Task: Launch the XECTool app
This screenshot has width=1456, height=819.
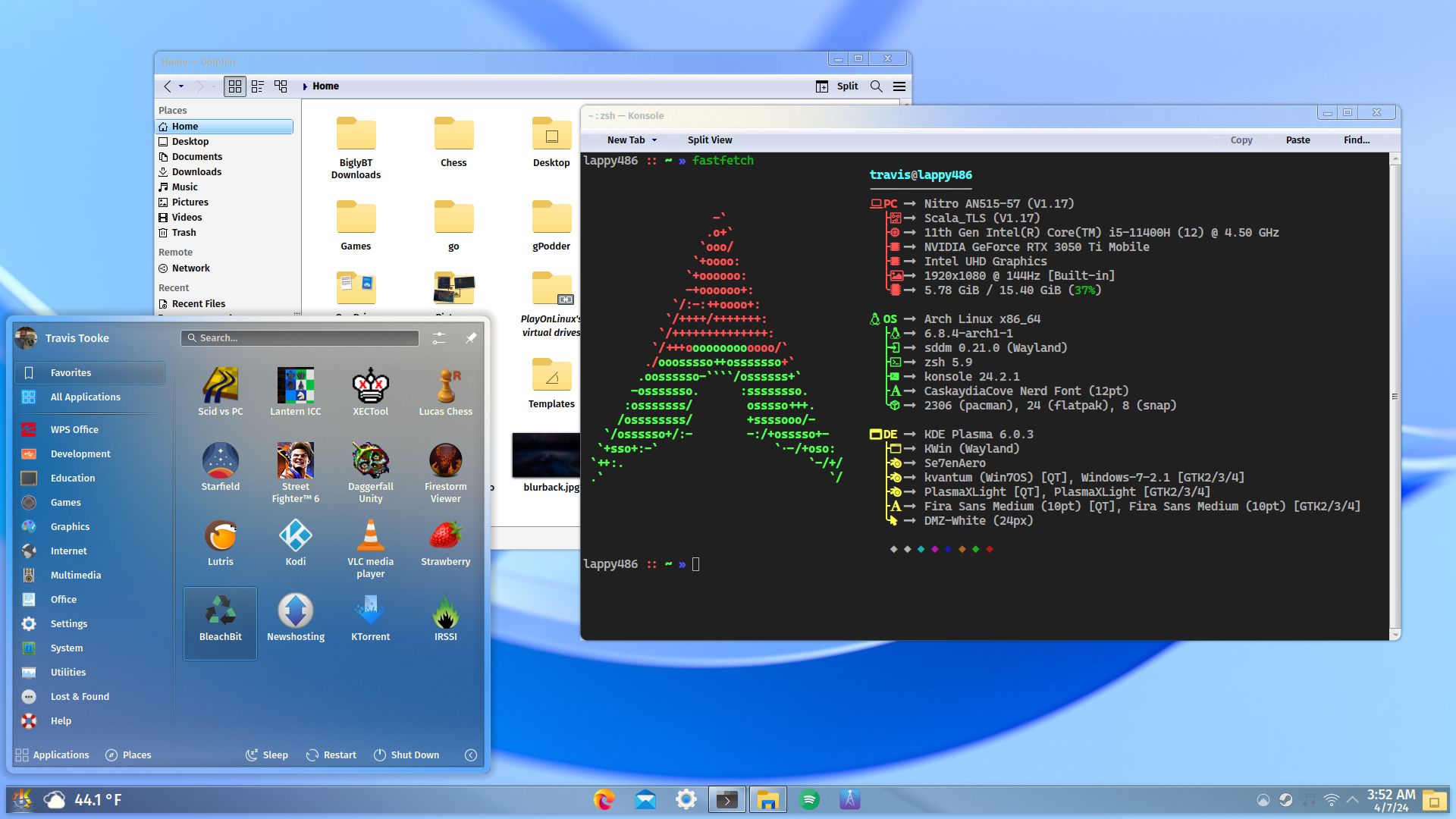Action: pyautogui.click(x=370, y=392)
